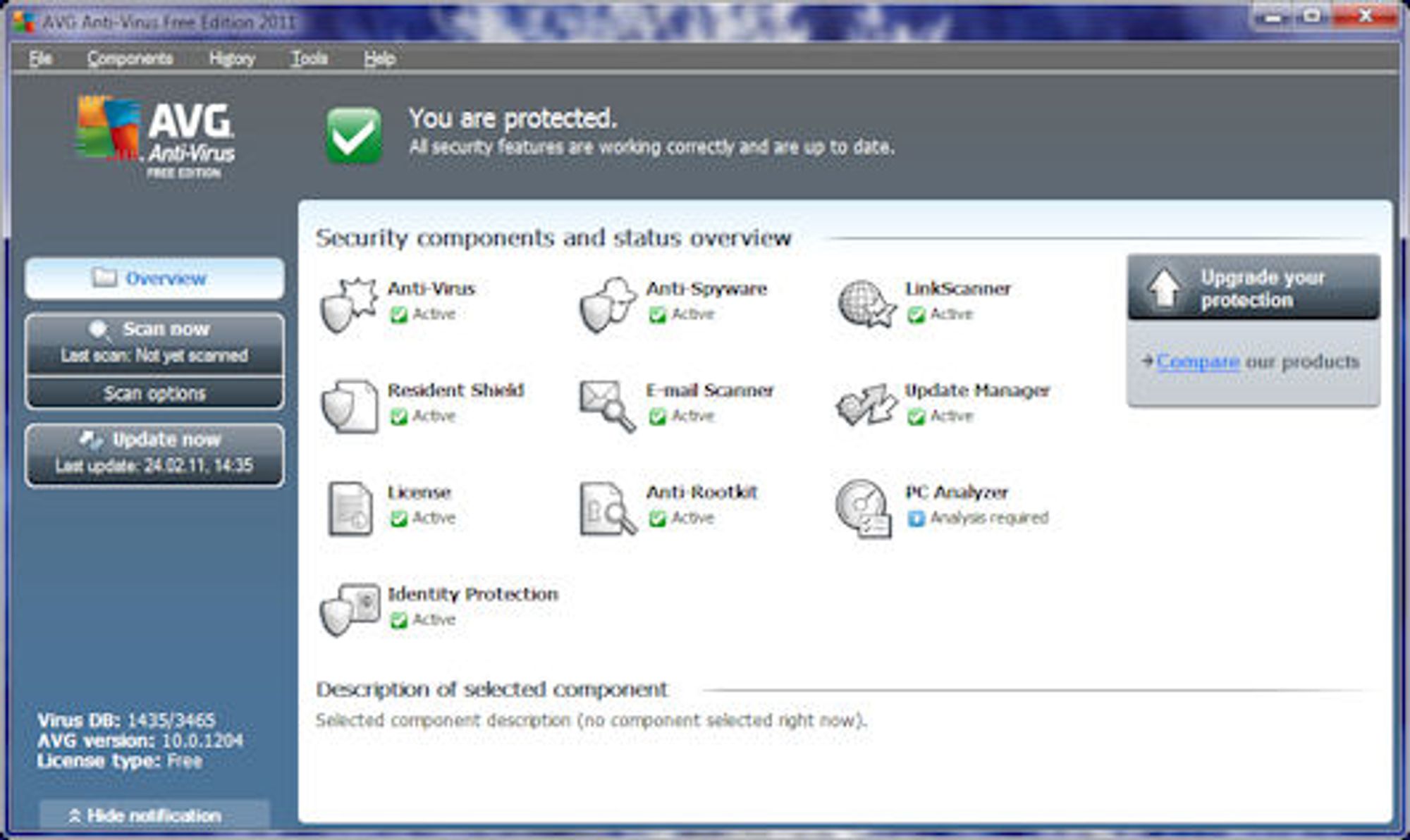
Task: Click LinkScanner green Active status icon
Action: click(916, 314)
